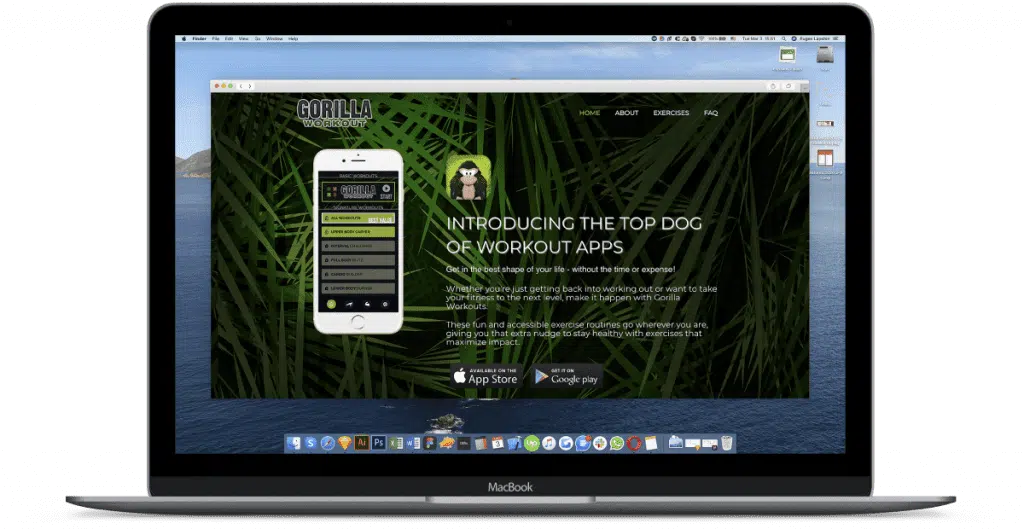Screen dimensions: 1024x529
Task: Tap the green tab icon on phone
Action: (x=331, y=304)
